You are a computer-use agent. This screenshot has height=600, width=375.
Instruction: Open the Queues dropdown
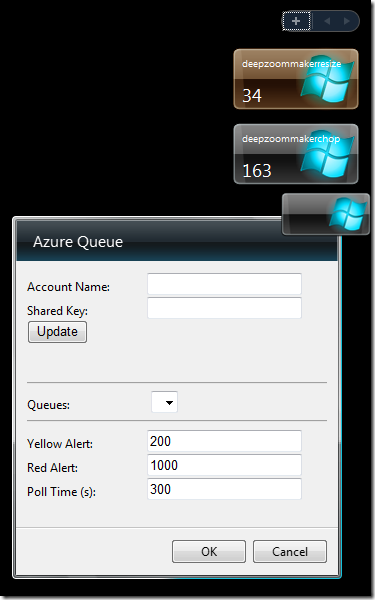pyautogui.click(x=165, y=402)
